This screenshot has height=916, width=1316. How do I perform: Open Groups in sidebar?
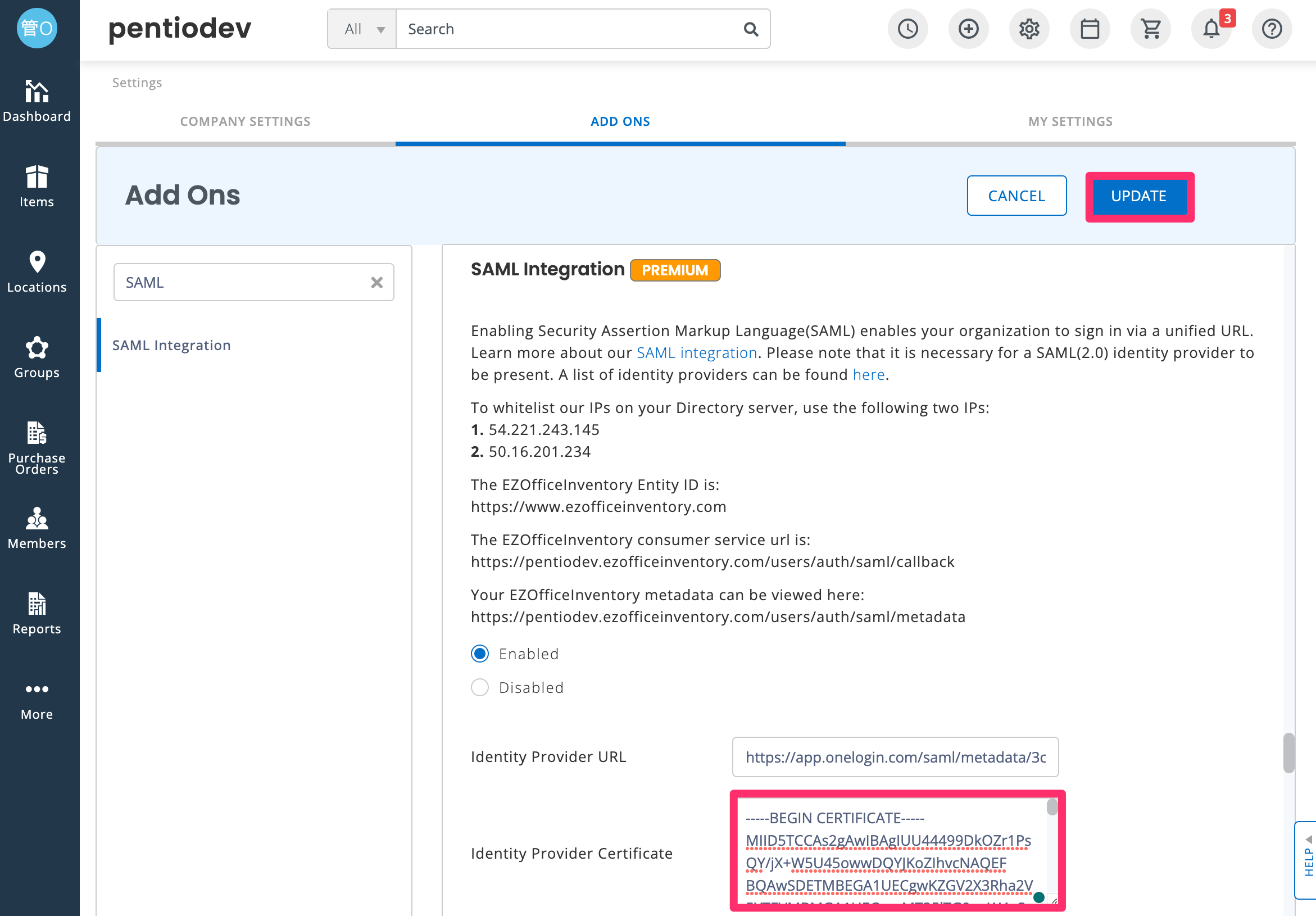pyautogui.click(x=37, y=357)
